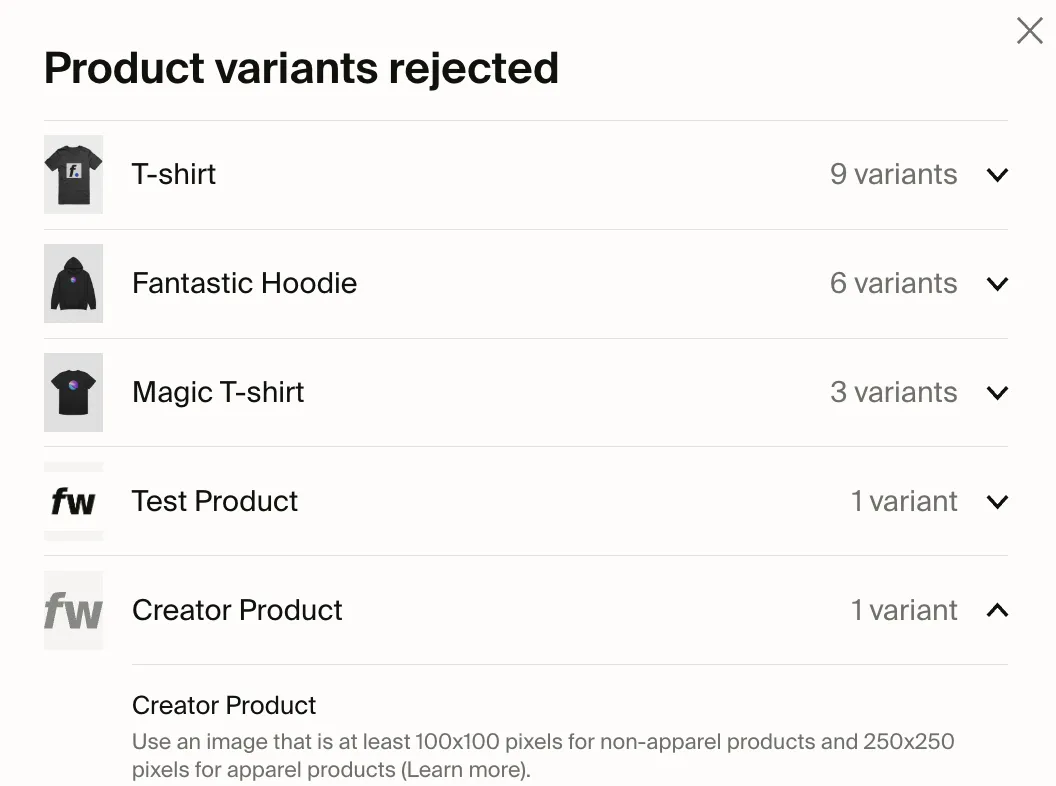The image size is (1056, 786).
Task: Click the expanded Creator Product error message
Action: pos(544,755)
